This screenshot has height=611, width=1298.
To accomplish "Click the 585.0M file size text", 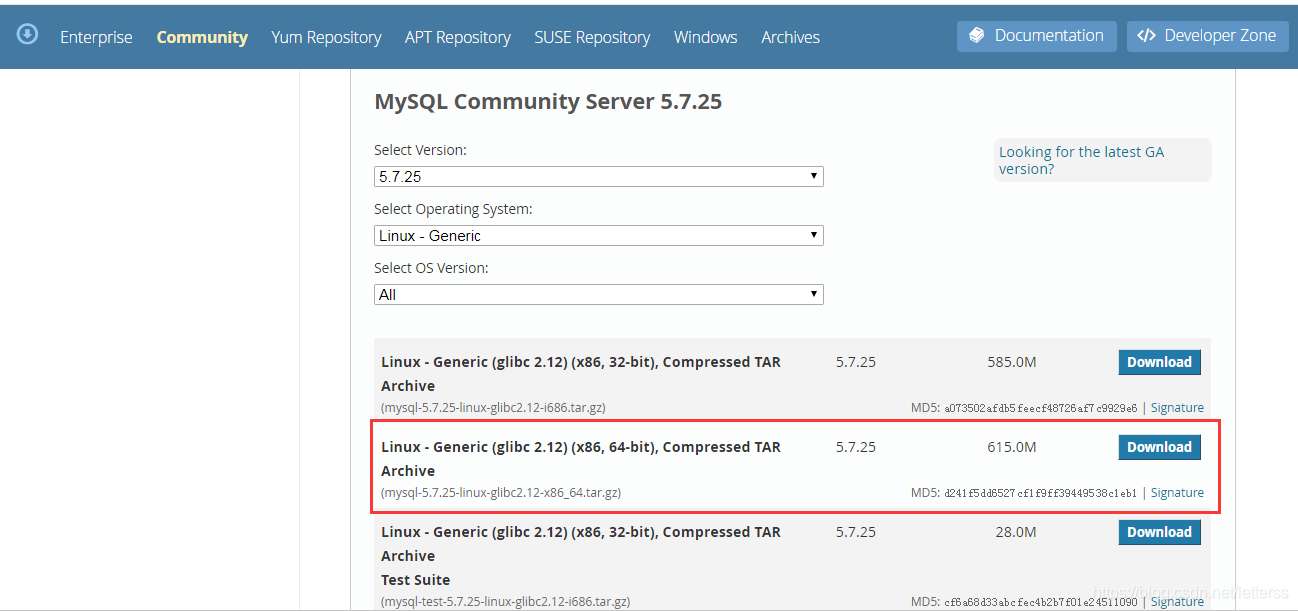I will coord(1012,362).
